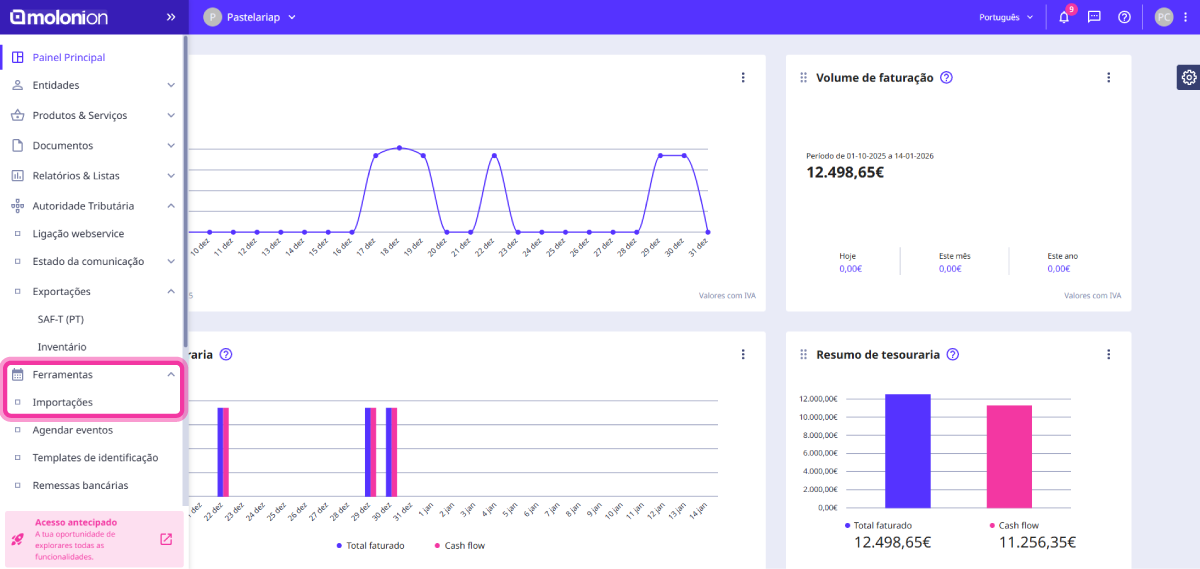The image size is (1200, 569).
Task: Open notifications bell with 9 badge
Action: pos(1064,17)
